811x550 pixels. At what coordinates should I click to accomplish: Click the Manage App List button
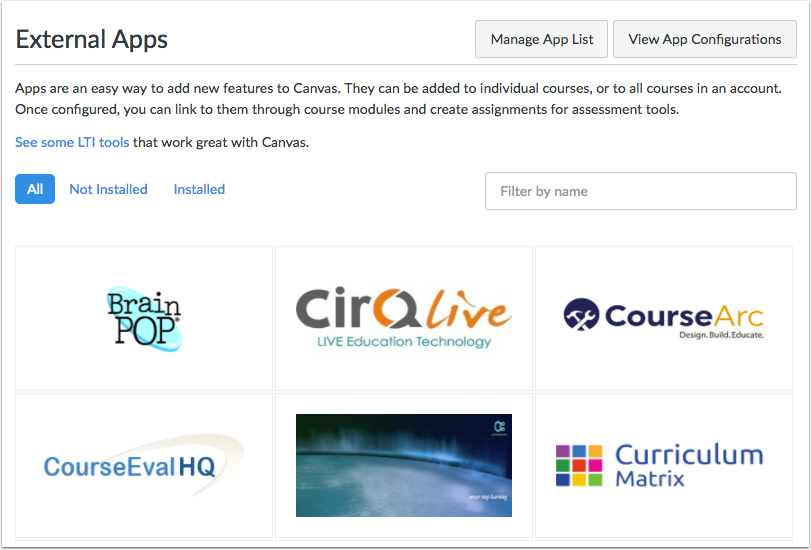[x=542, y=39]
